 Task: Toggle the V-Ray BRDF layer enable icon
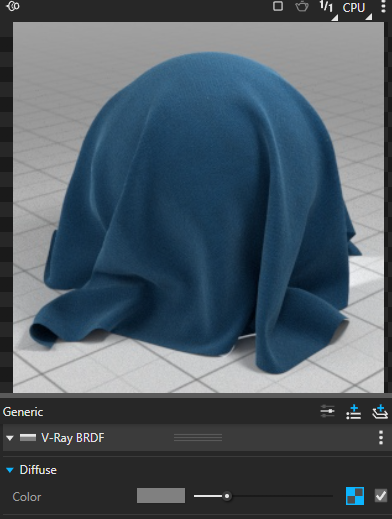[28, 437]
